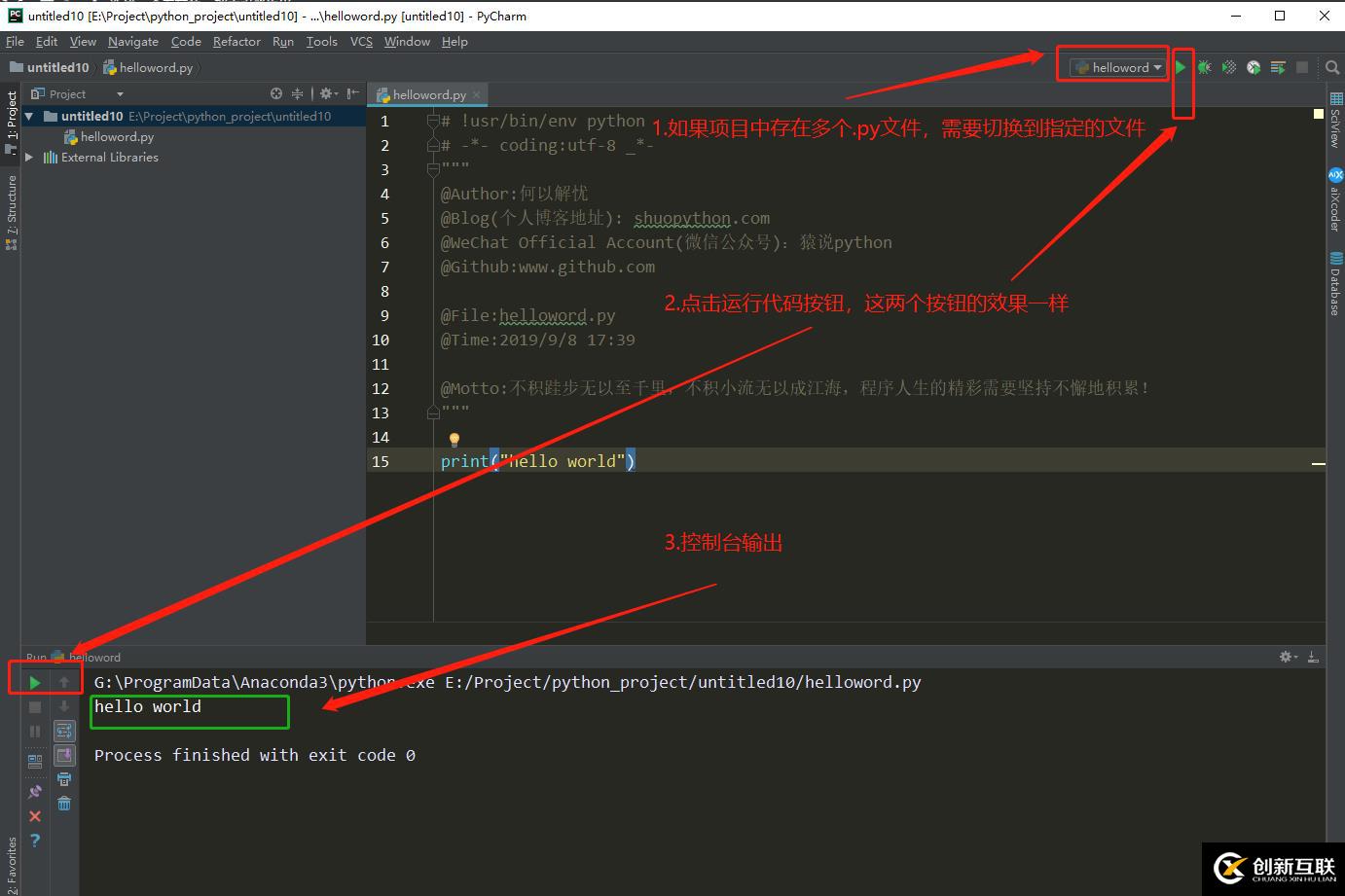Collapse the untitled10 project folder
This screenshot has height=896, width=1345.
click(30, 116)
